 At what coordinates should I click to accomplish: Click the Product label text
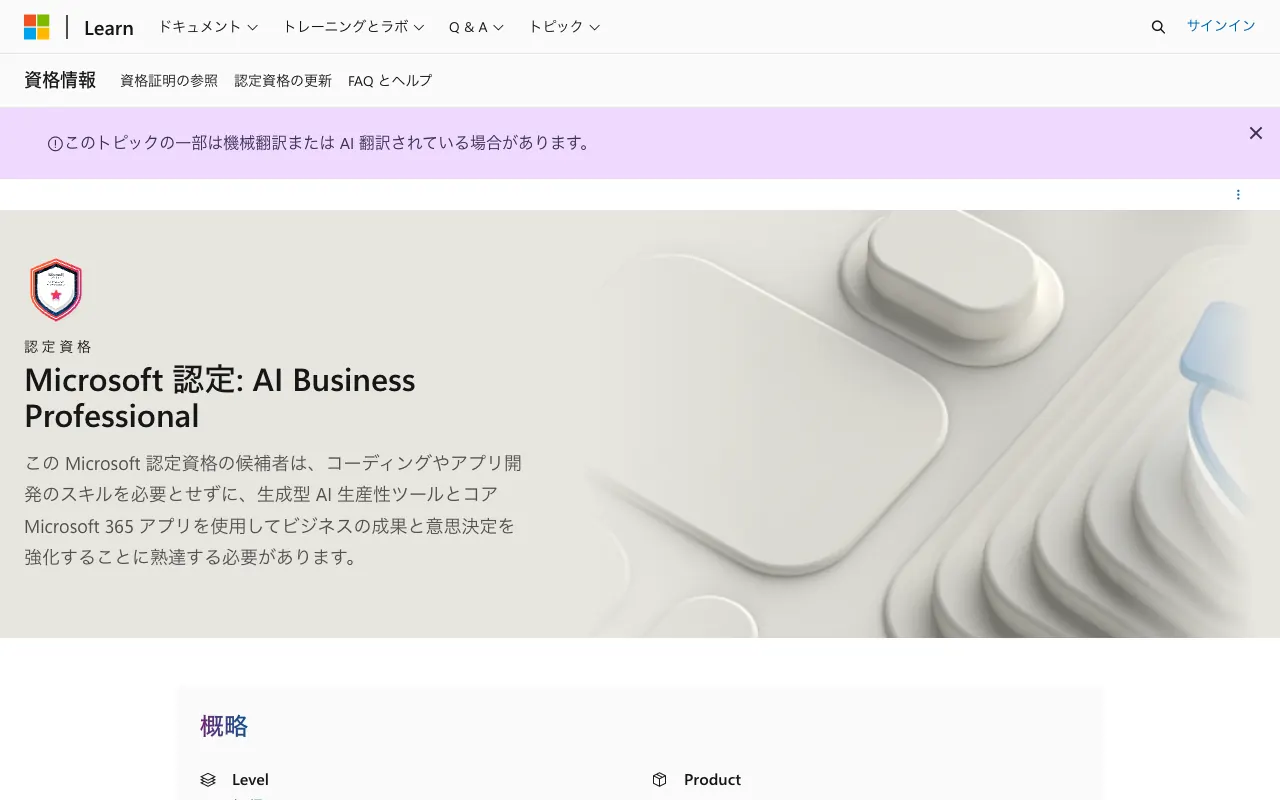[712, 780]
